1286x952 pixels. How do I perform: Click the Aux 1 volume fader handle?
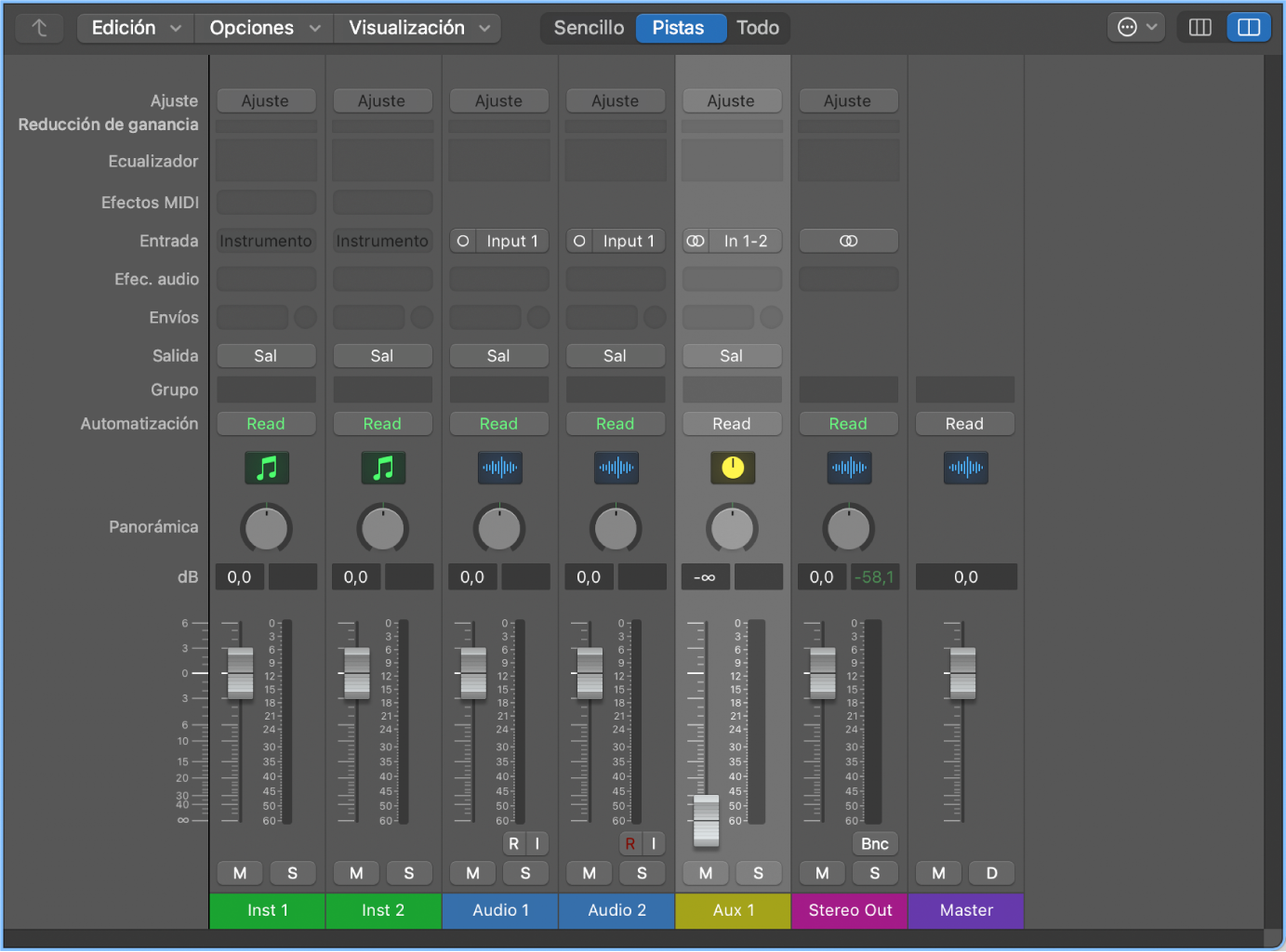click(x=707, y=820)
